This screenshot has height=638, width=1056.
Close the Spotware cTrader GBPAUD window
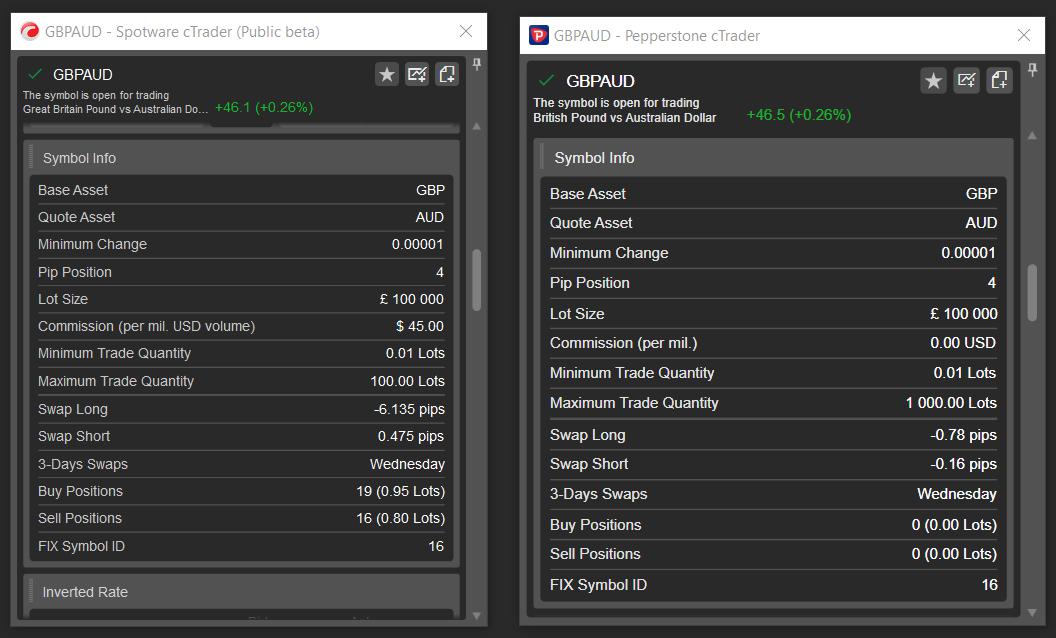465,31
